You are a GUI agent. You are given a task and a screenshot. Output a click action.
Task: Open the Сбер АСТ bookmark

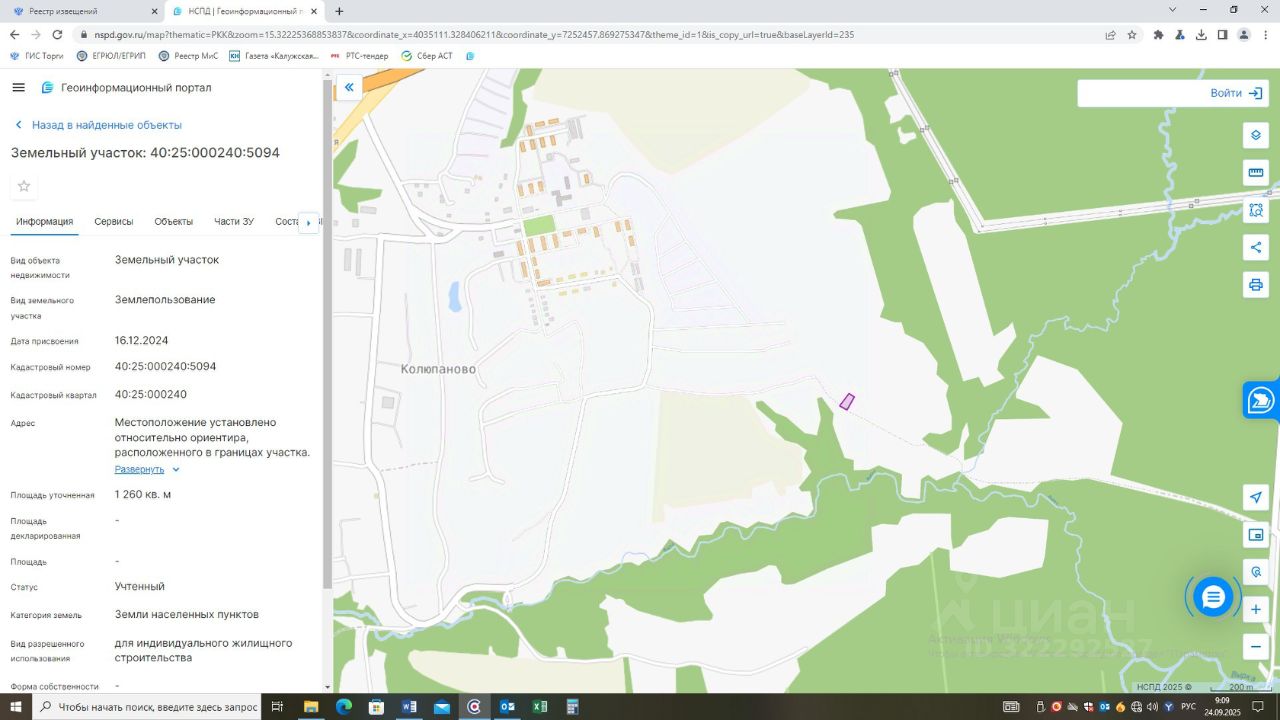pyautogui.click(x=427, y=56)
